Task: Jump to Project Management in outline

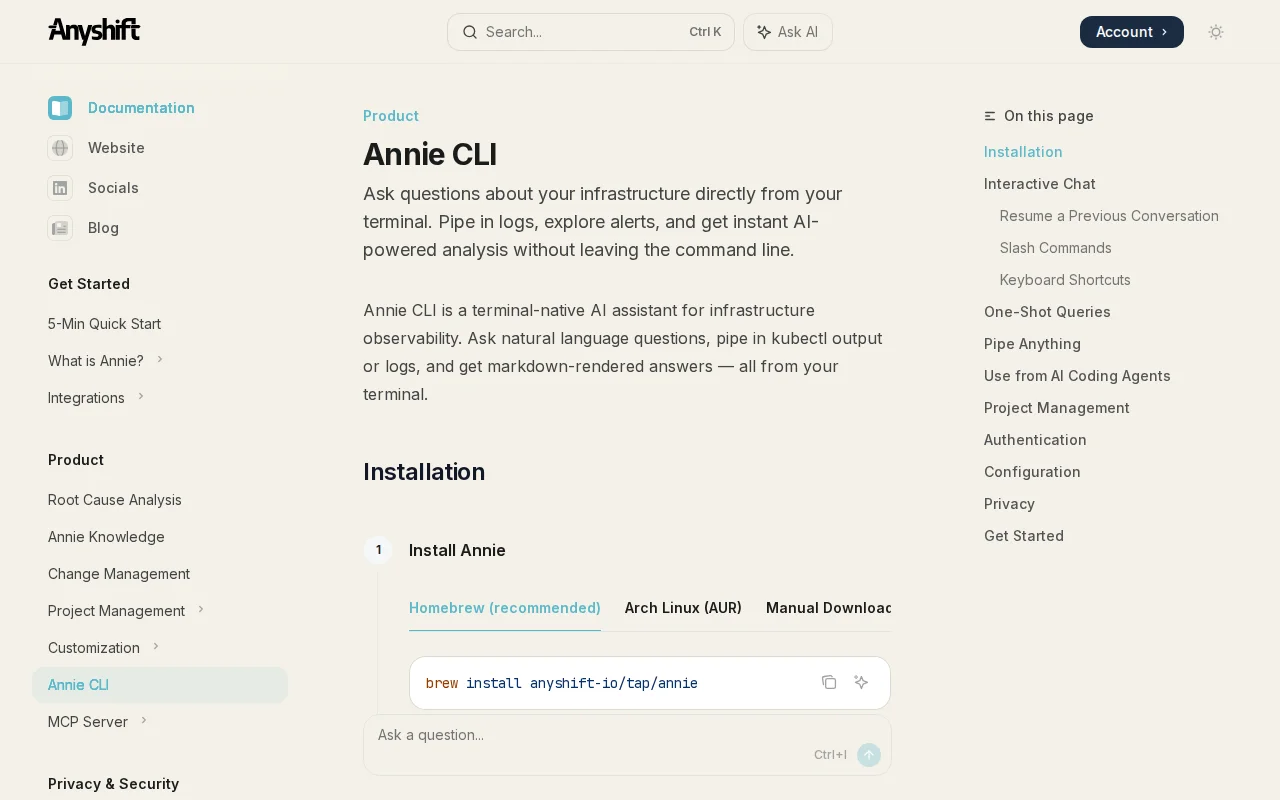Action: 1057,408
